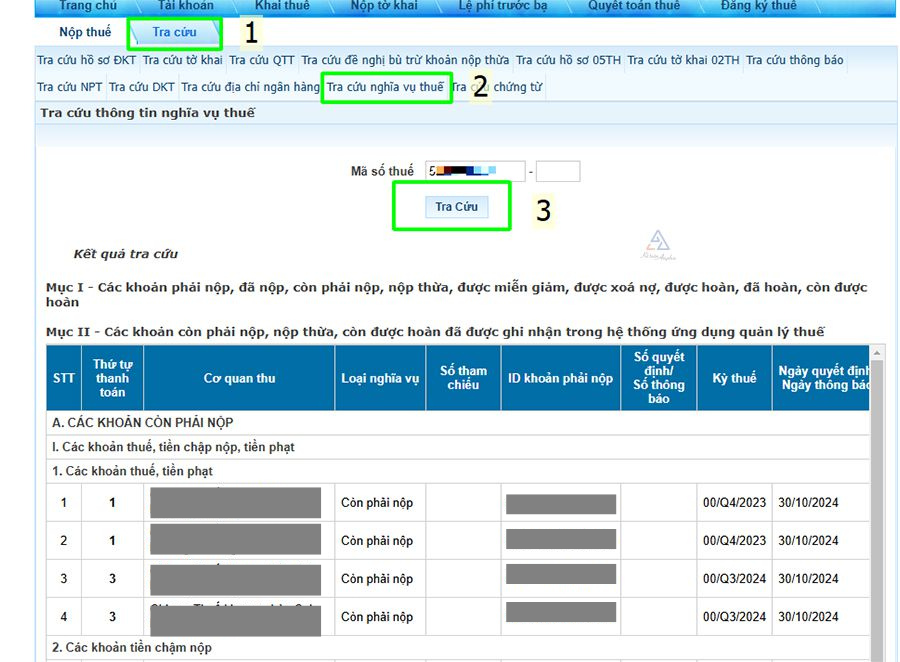Click the Loại nghĩa vụ column header
This screenshot has height=662, width=900.
point(380,378)
